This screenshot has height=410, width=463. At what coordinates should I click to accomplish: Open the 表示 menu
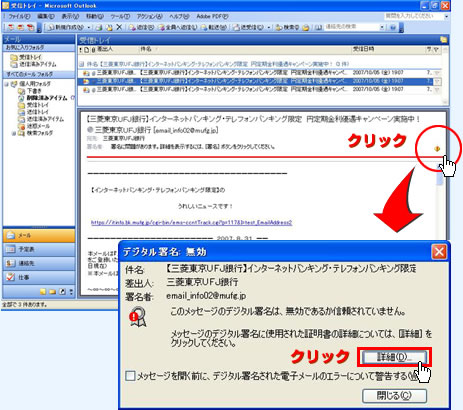(x=70, y=16)
